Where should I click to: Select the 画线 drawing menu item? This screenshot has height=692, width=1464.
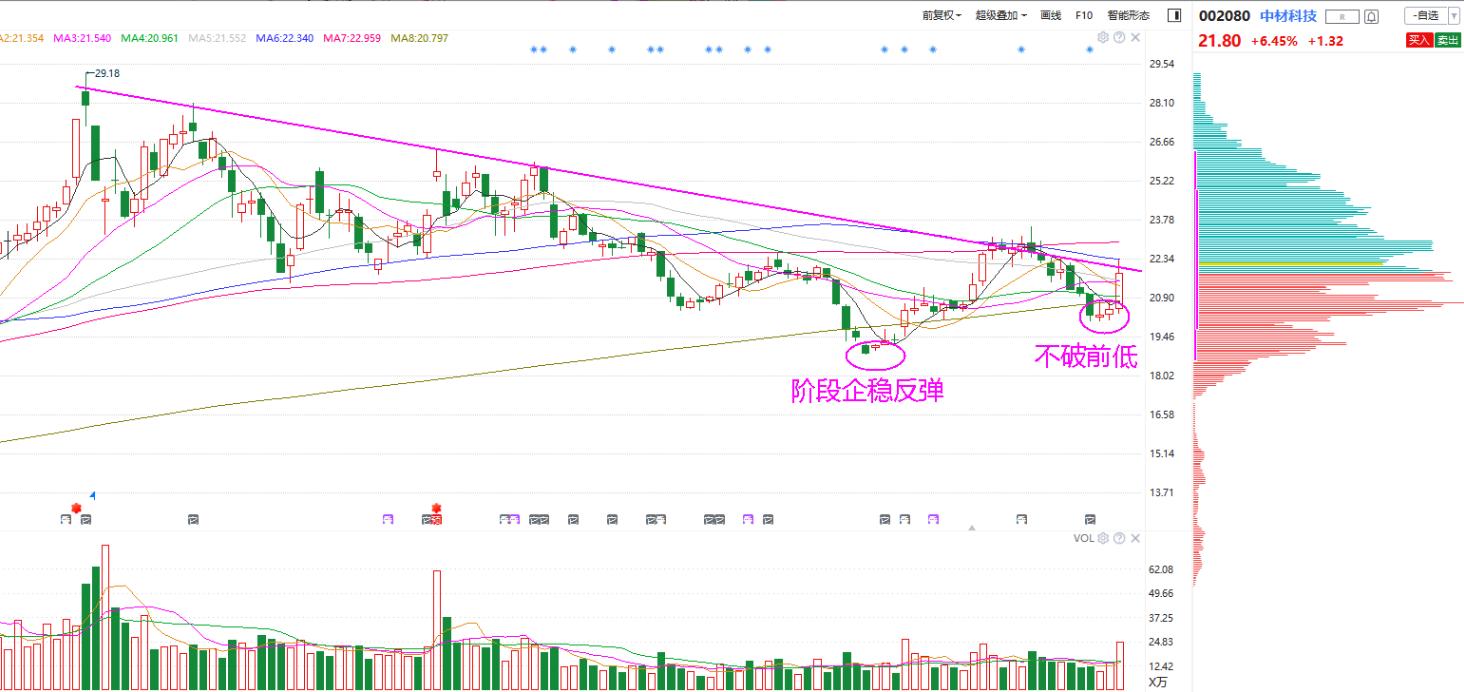pyautogui.click(x=1050, y=15)
